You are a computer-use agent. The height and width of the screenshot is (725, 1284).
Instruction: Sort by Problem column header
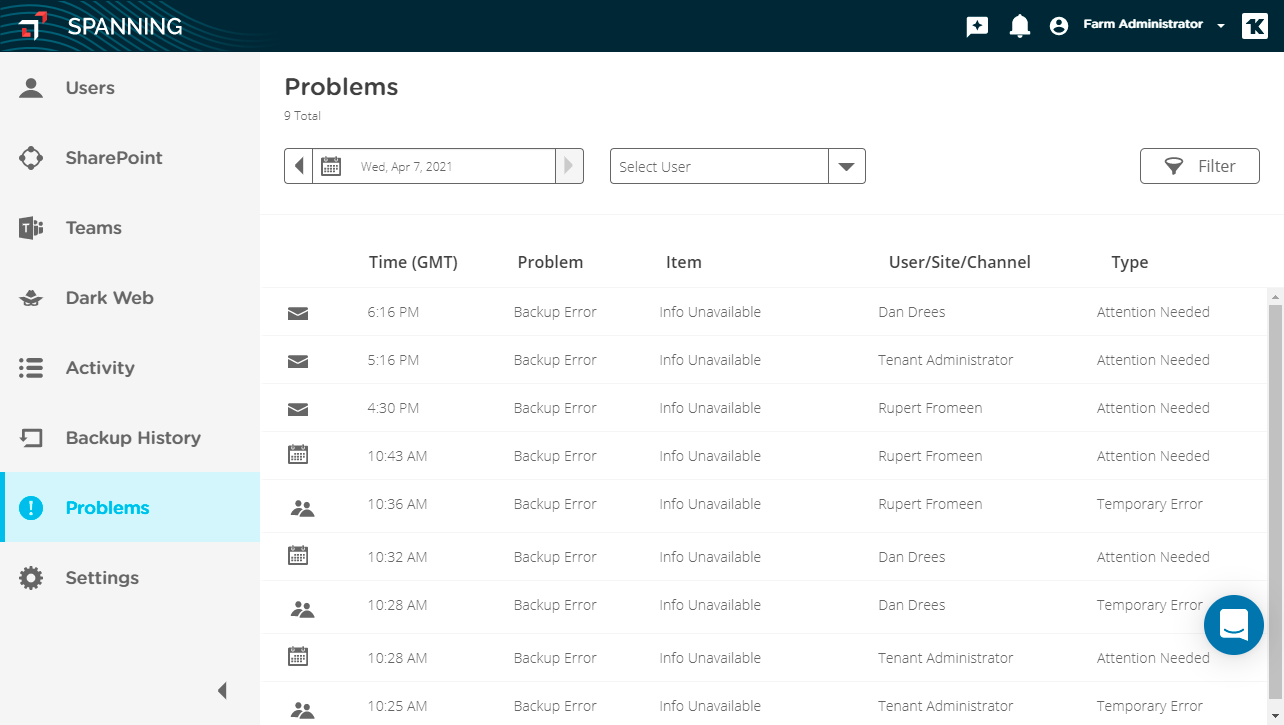tap(550, 262)
